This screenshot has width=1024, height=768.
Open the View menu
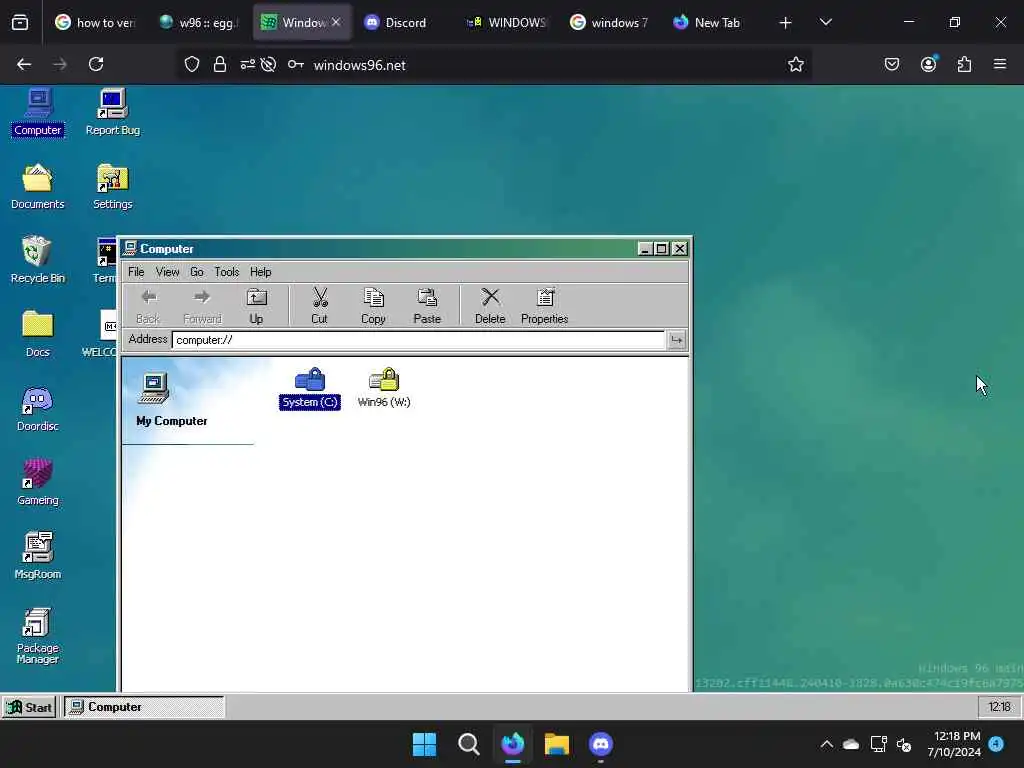click(x=167, y=272)
